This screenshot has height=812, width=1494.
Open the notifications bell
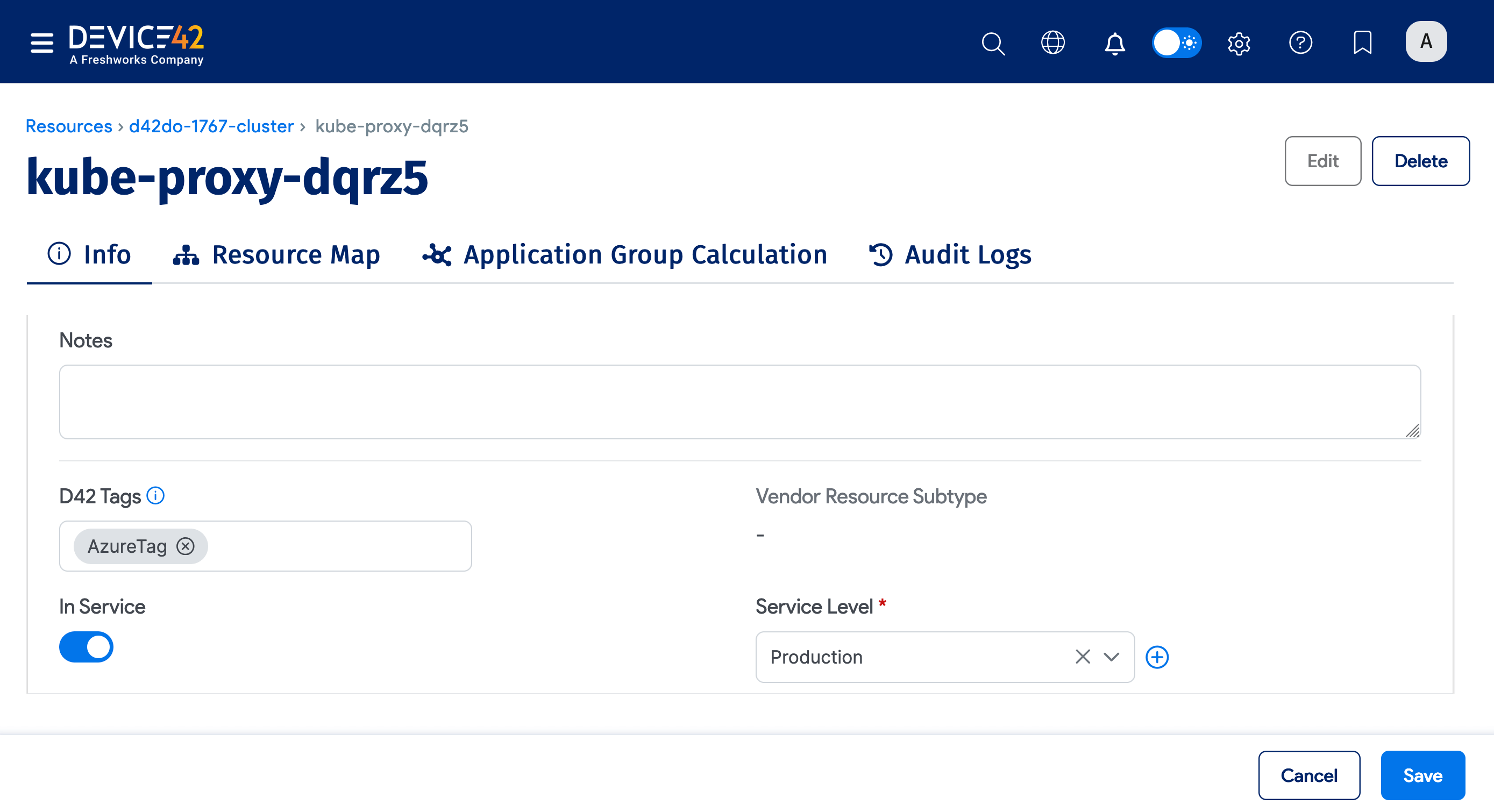tap(1114, 43)
